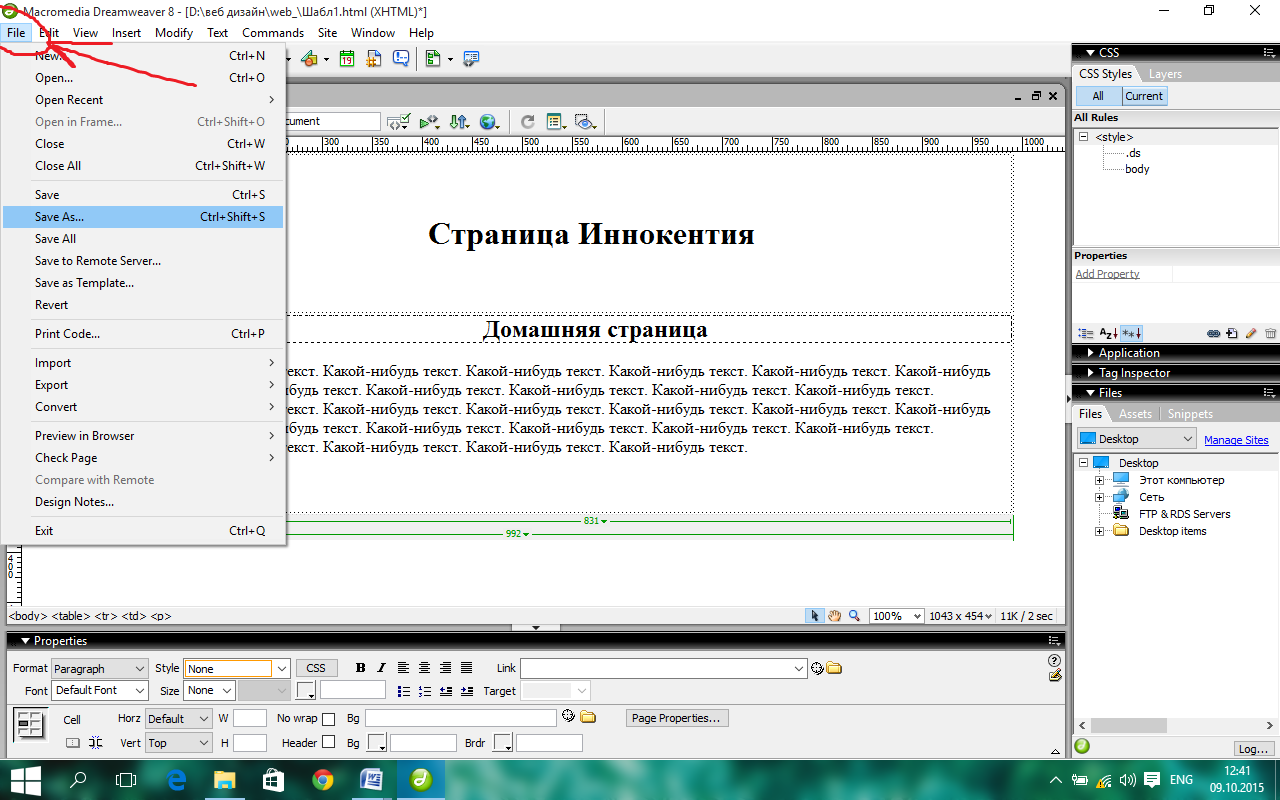
Task: Click the Properties panel help icon
Action: [1054, 661]
